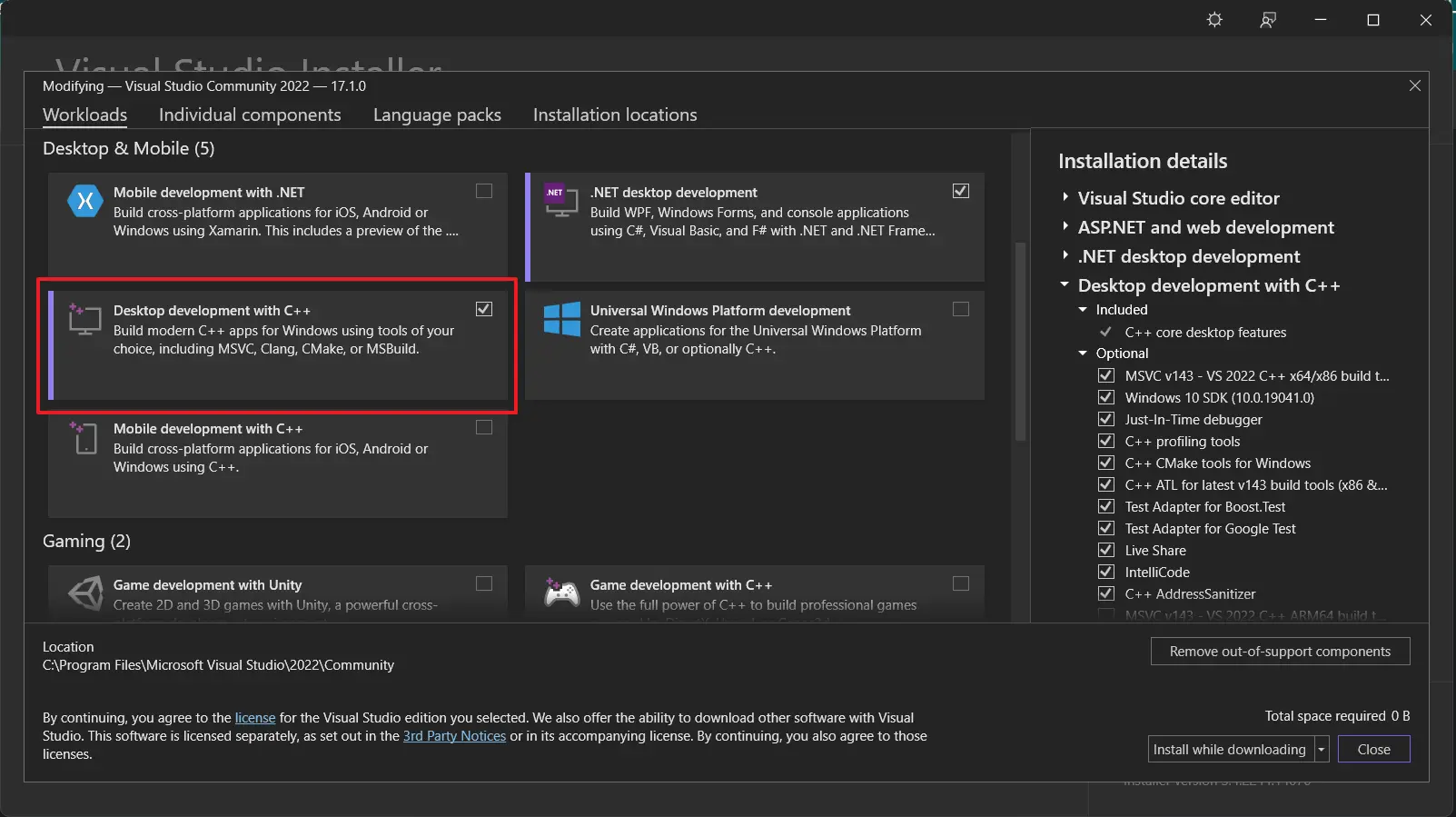Uncheck C++ profiling tools
The width and height of the screenshot is (1456, 817).
(x=1106, y=441)
